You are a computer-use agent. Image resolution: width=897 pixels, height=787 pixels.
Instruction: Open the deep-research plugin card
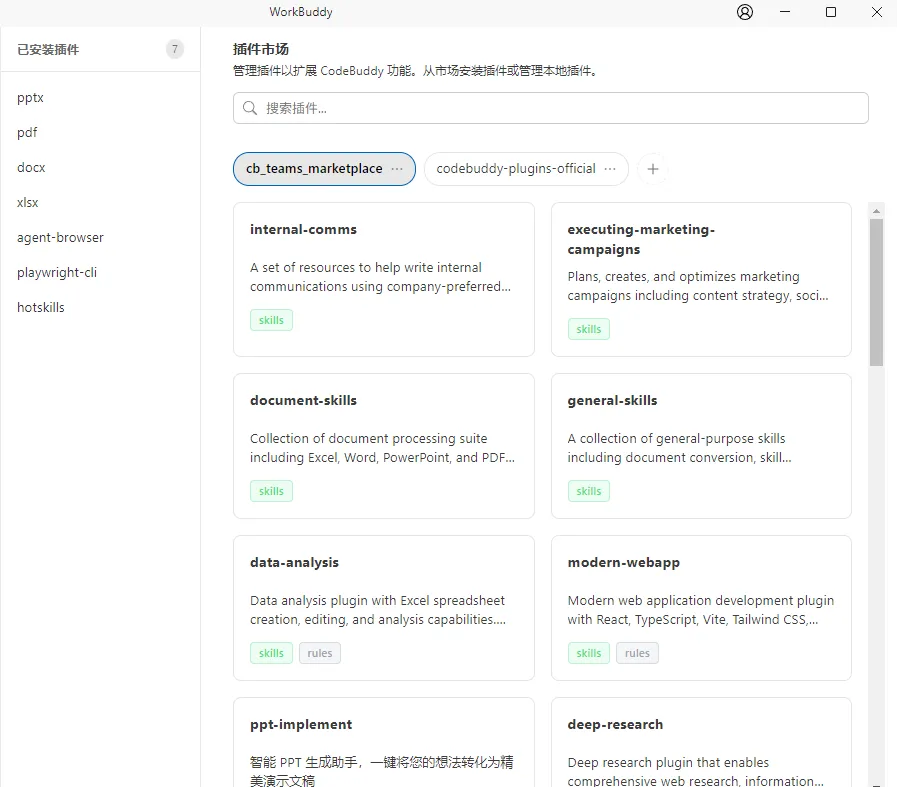click(701, 742)
